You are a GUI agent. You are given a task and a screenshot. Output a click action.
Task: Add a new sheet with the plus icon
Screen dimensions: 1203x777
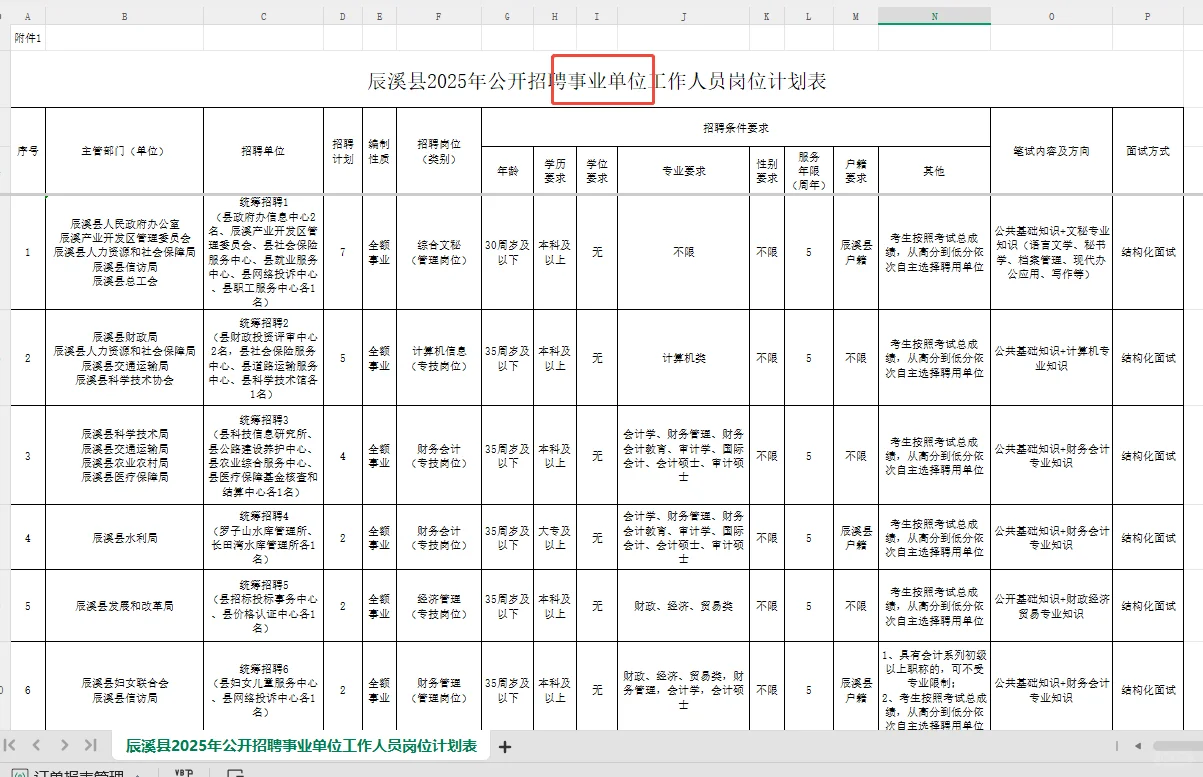pos(505,746)
